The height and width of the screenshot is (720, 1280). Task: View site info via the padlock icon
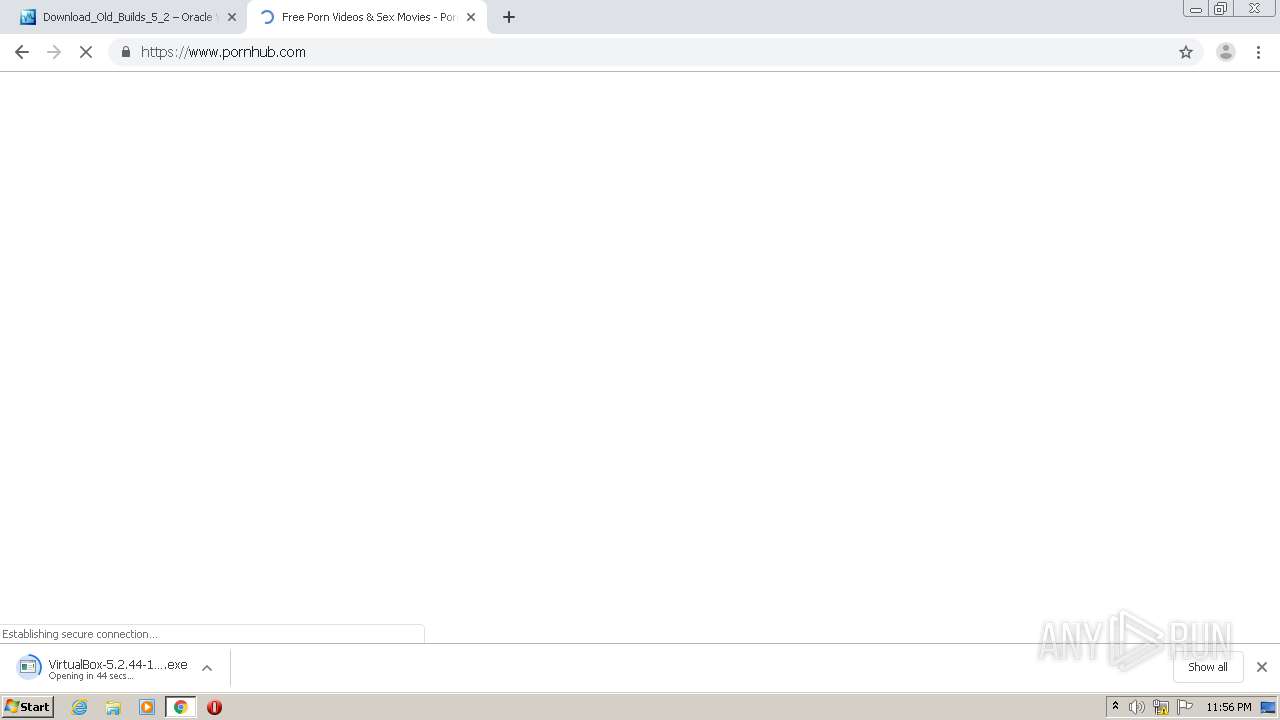point(125,52)
